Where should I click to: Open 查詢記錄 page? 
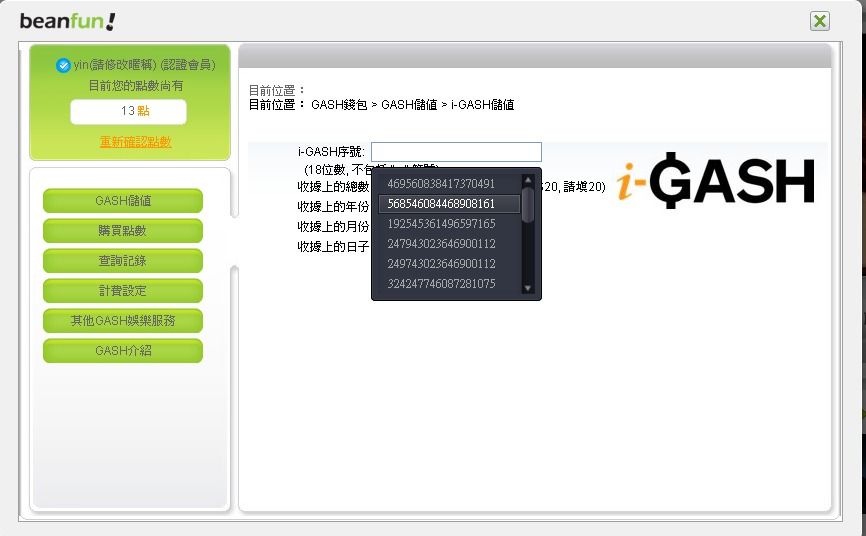[x=123, y=261]
